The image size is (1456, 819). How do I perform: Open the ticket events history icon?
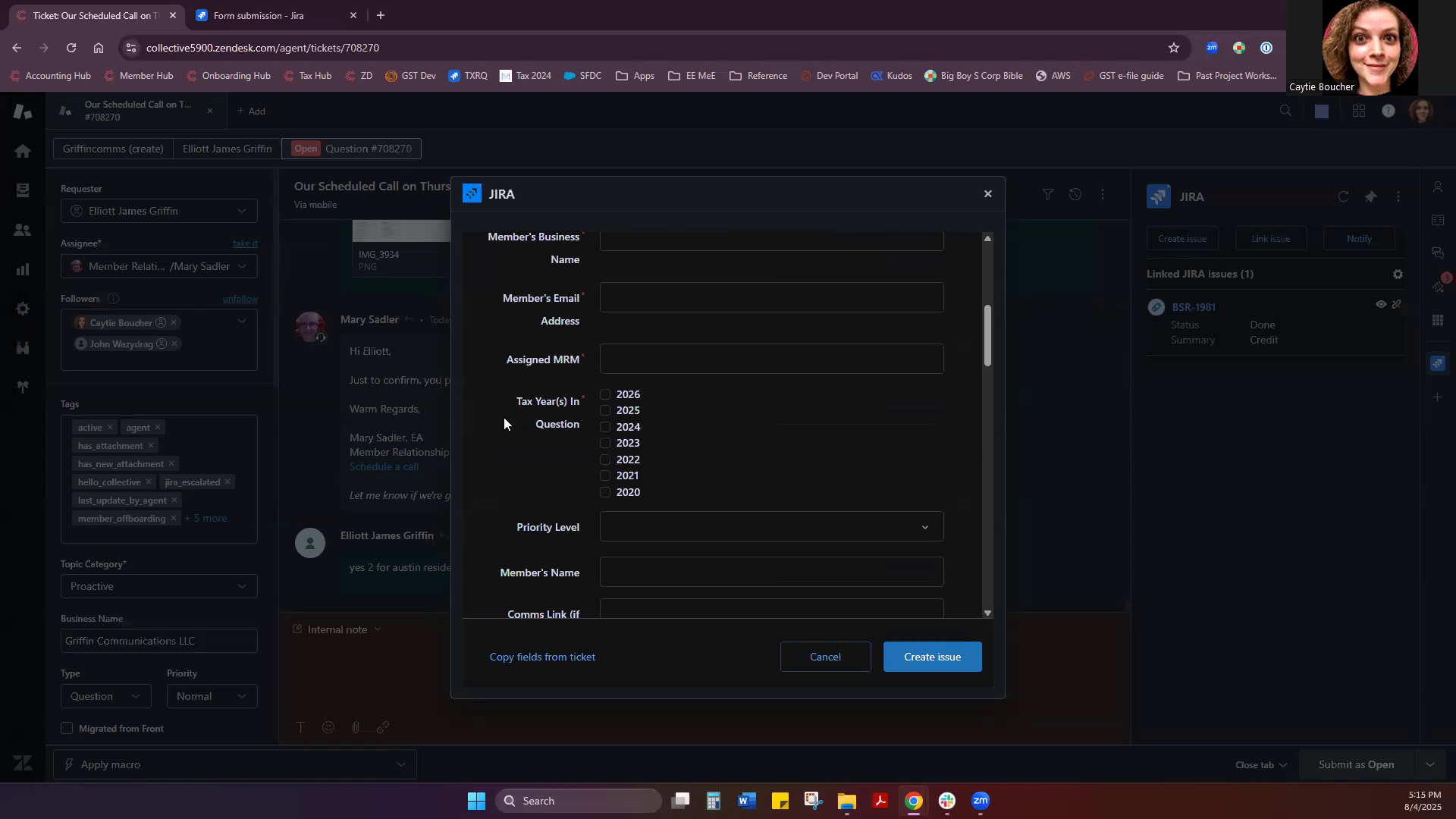tap(1075, 195)
